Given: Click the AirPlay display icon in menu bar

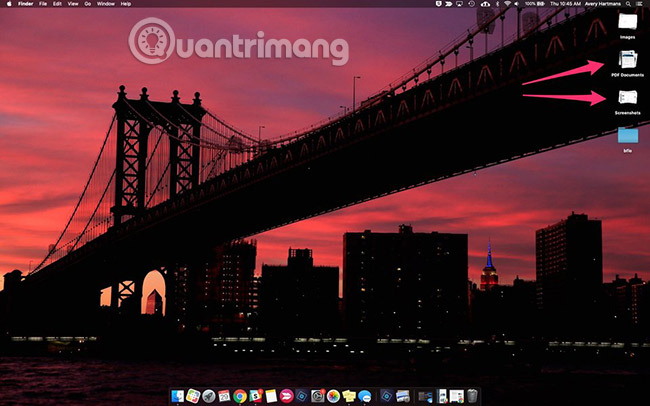Looking at the screenshot, I should point(460,4).
